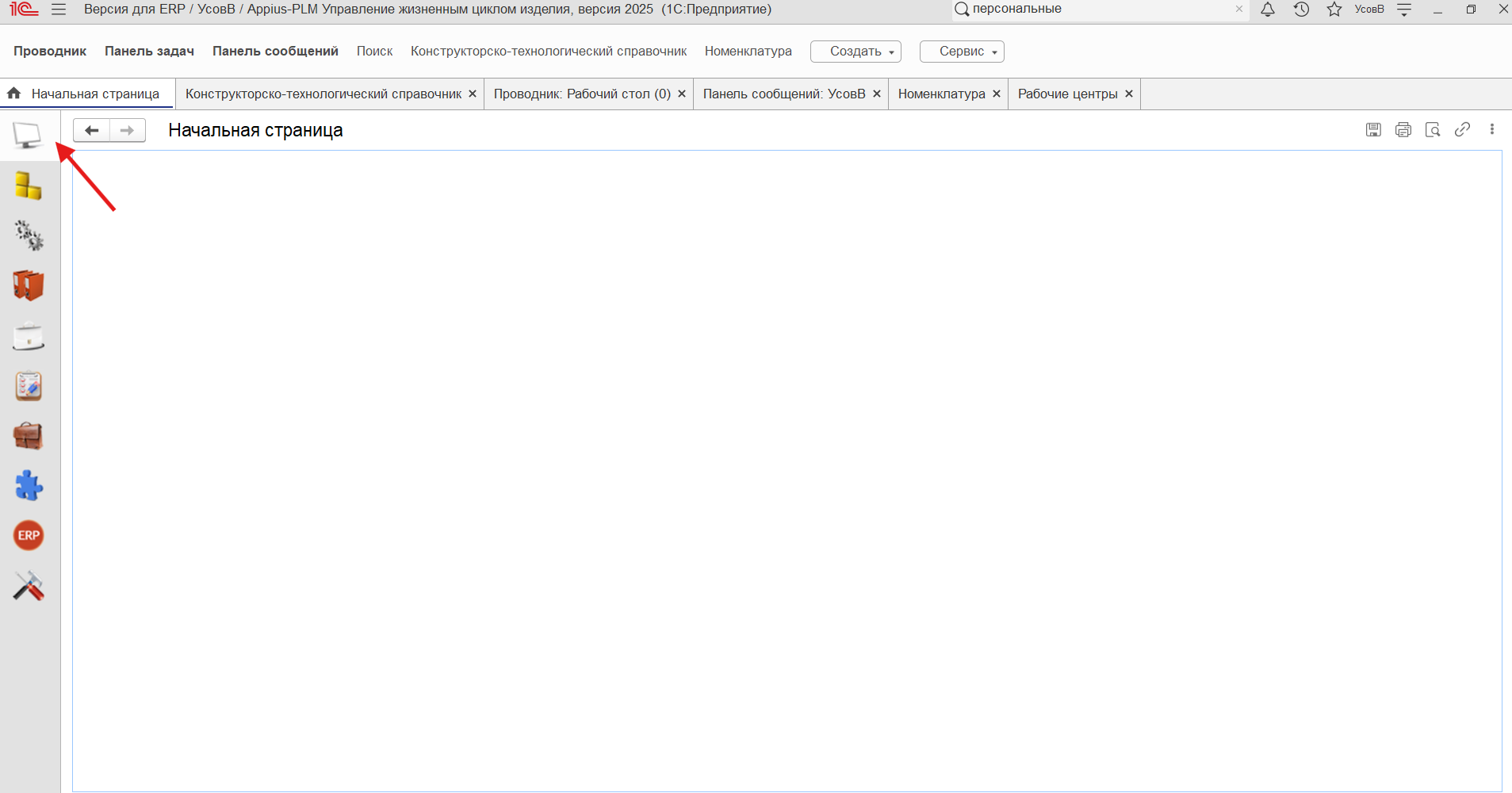Close the Панель сообщений: УсовВ tab
The width and height of the screenshot is (1512, 793).
coord(877,94)
